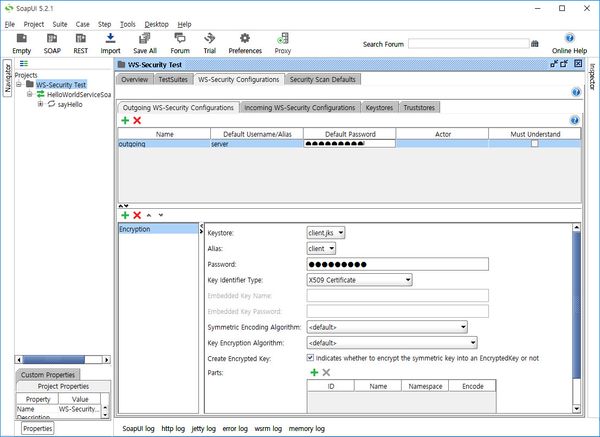The height and width of the screenshot is (437, 600).
Task: Add a new outgoing WS-Security configuration
Action: coord(124,120)
